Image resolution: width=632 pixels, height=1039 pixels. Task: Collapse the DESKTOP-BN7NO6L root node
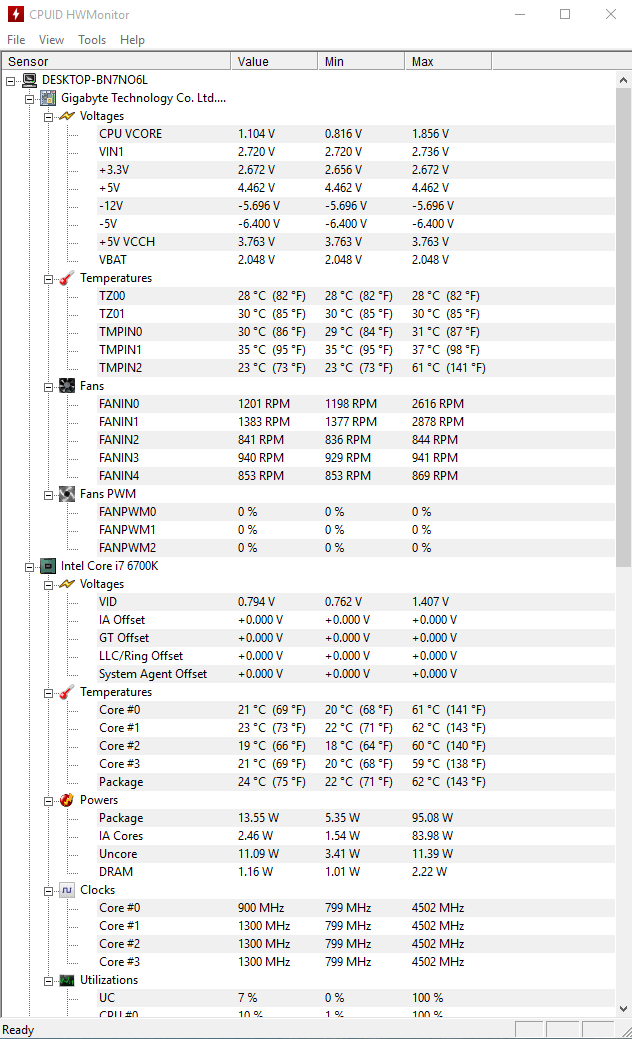10,80
